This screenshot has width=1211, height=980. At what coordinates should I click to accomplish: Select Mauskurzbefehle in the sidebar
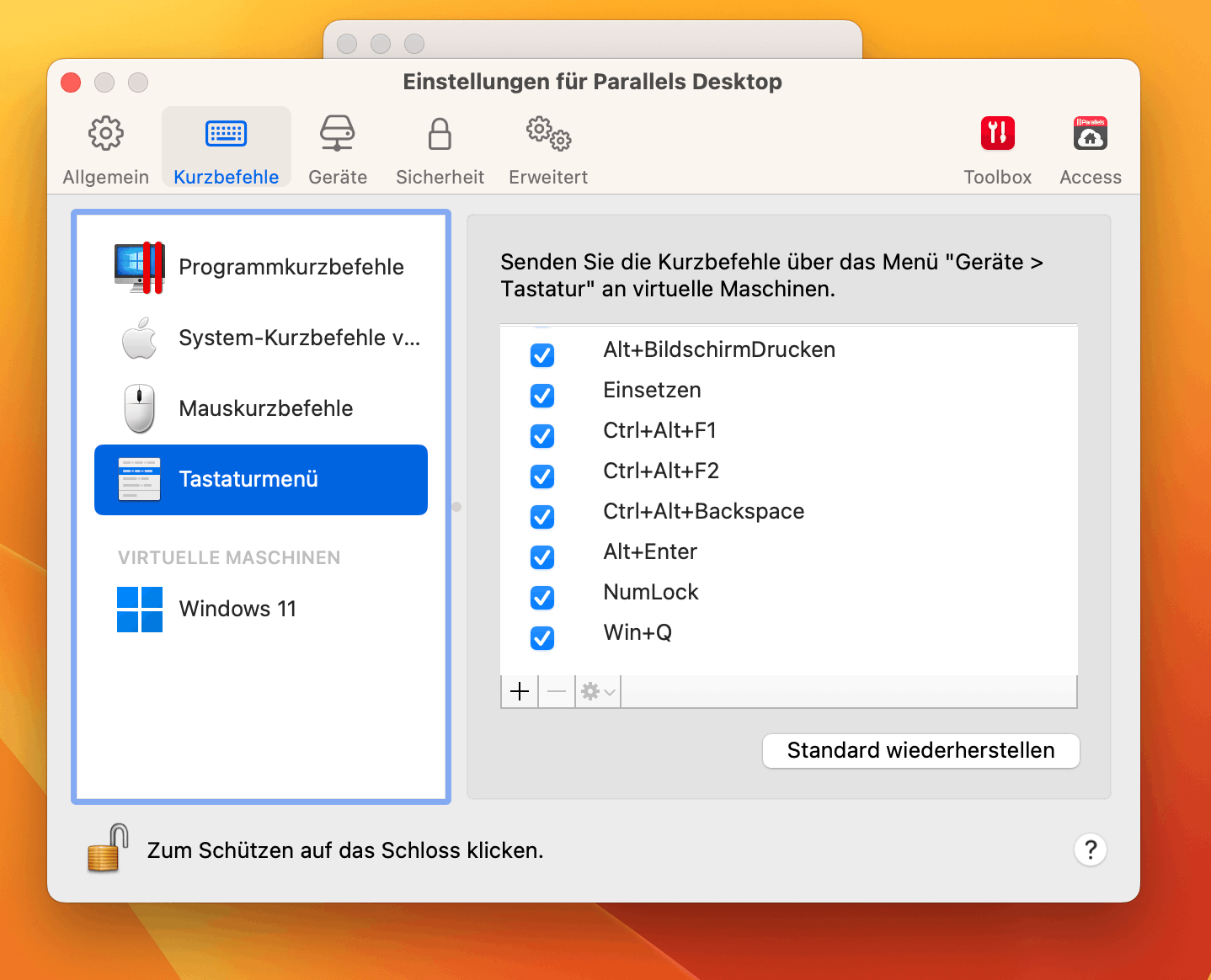pos(261,408)
